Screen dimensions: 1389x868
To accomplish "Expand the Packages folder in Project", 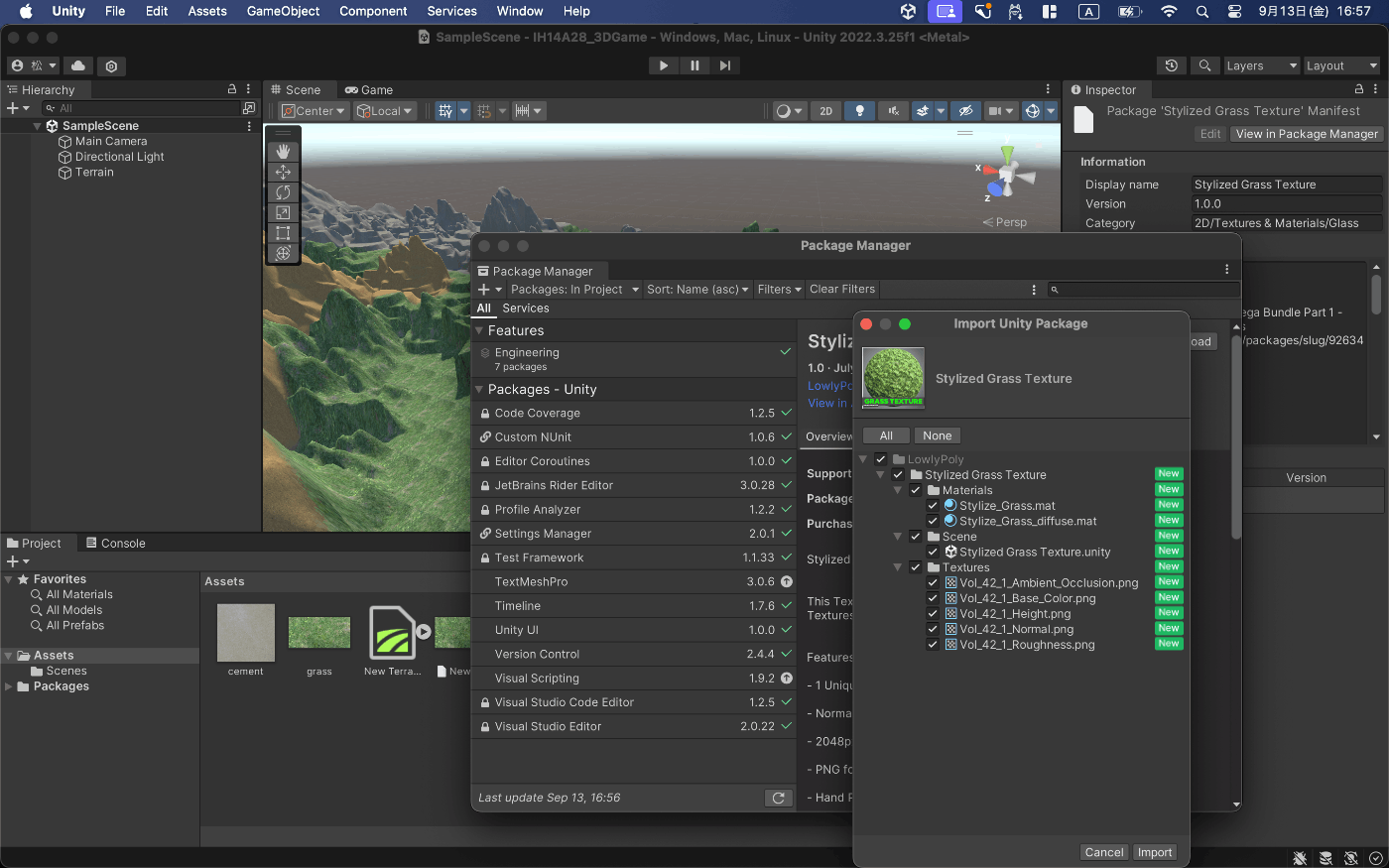I will click(9, 686).
